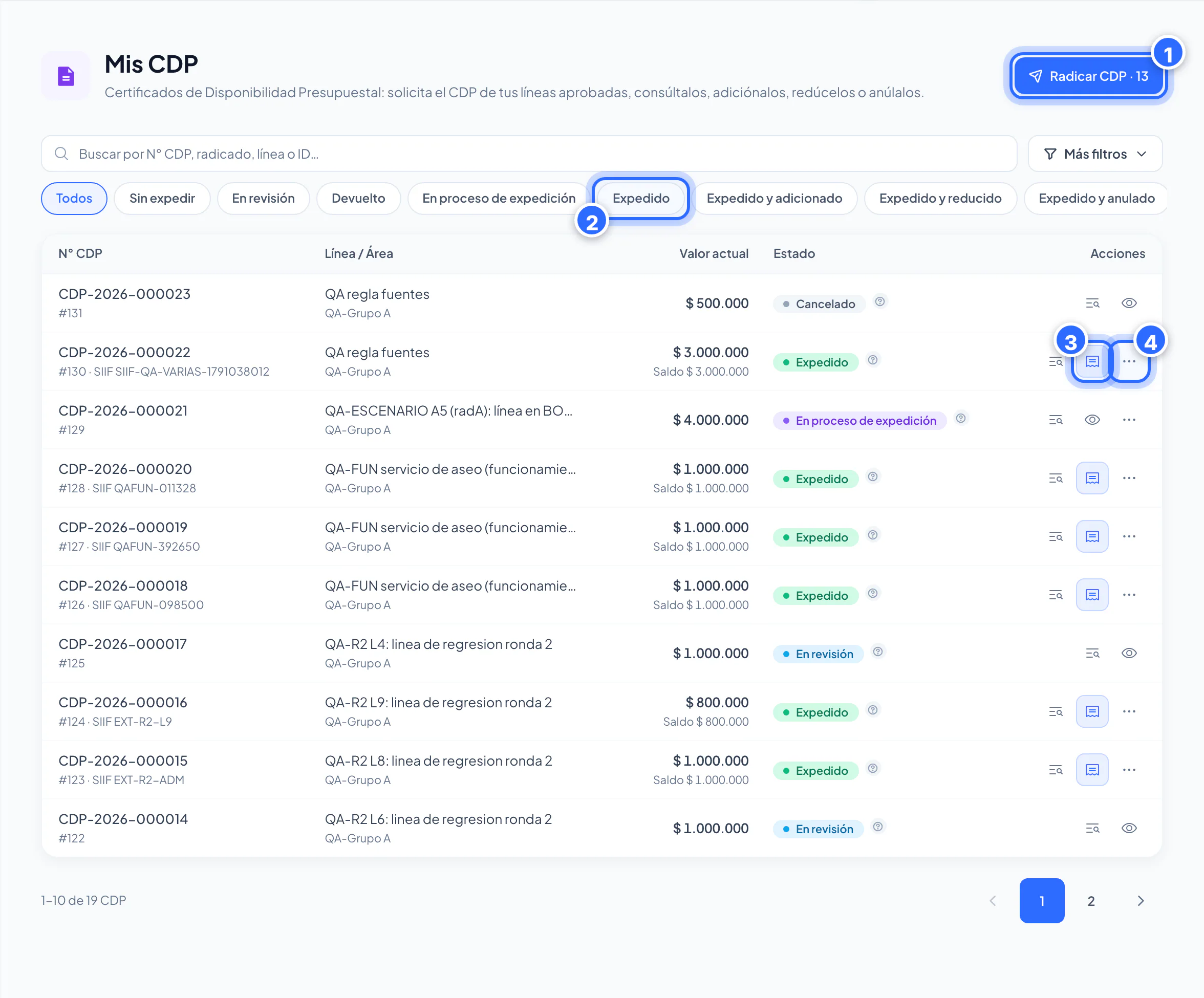1204x998 pixels.
Task: Expand the Más filtros dropdown
Action: click(x=1095, y=154)
